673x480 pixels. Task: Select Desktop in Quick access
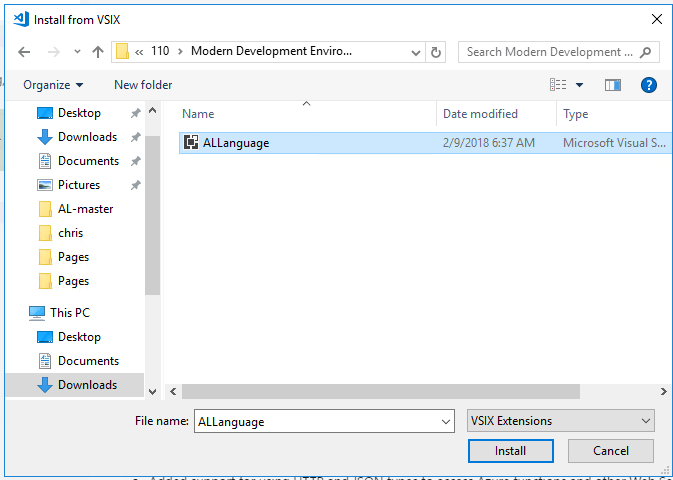coord(79,113)
